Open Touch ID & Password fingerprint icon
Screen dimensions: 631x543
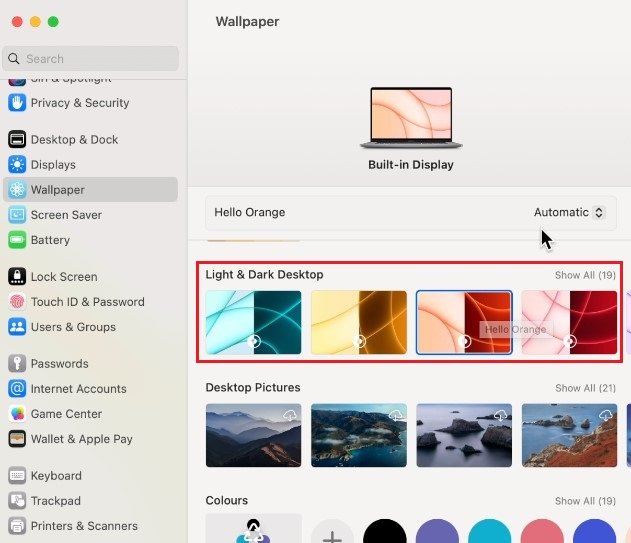coord(17,301)
